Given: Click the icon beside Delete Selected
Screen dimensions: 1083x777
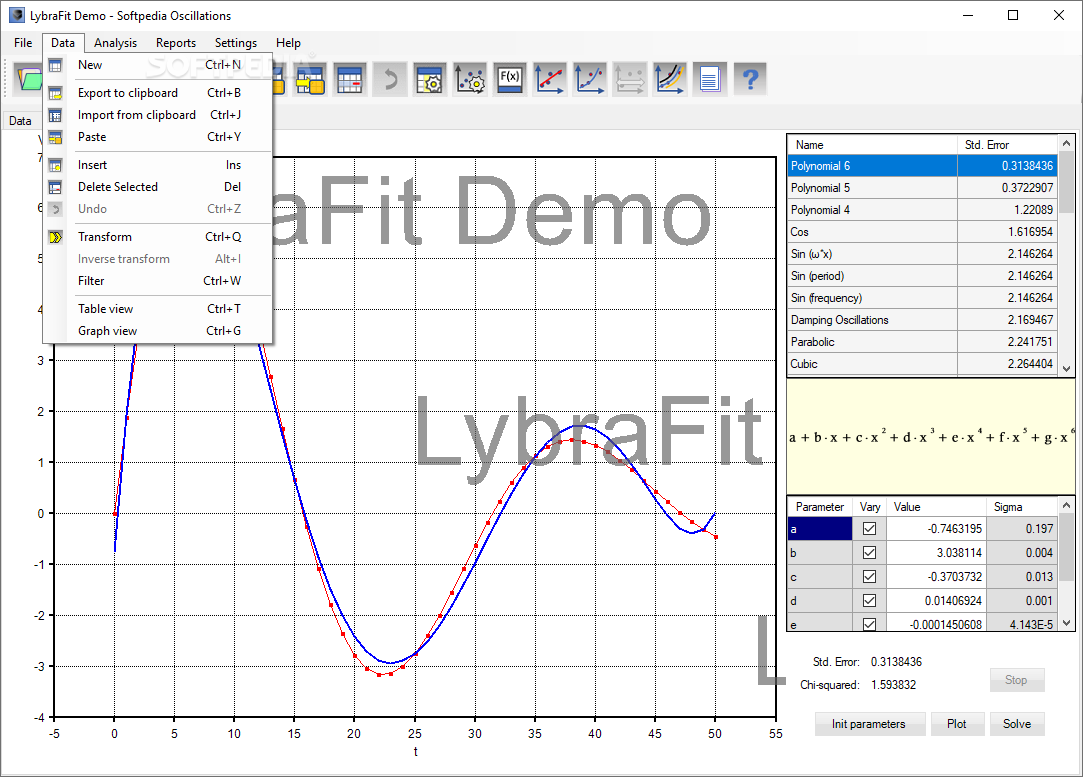Looking at the screenshot, I should tap(55, 187).
